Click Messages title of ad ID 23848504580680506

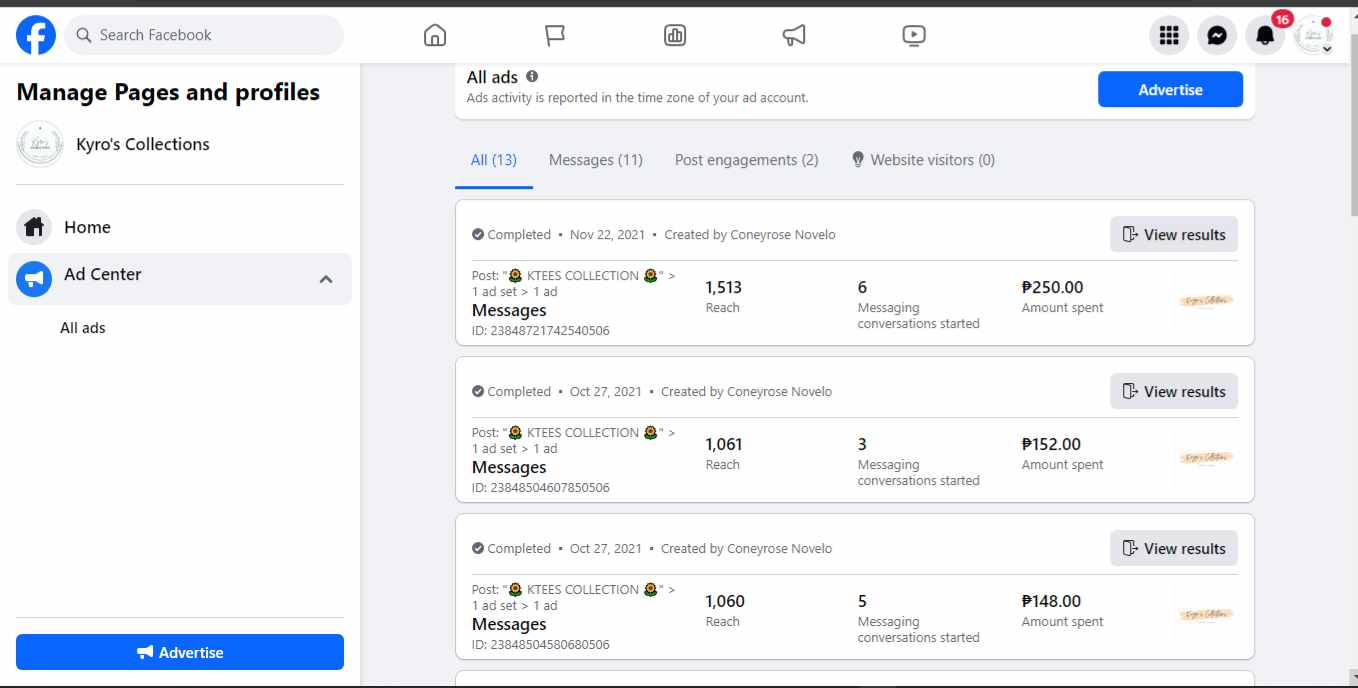click(x=509, y=624)
